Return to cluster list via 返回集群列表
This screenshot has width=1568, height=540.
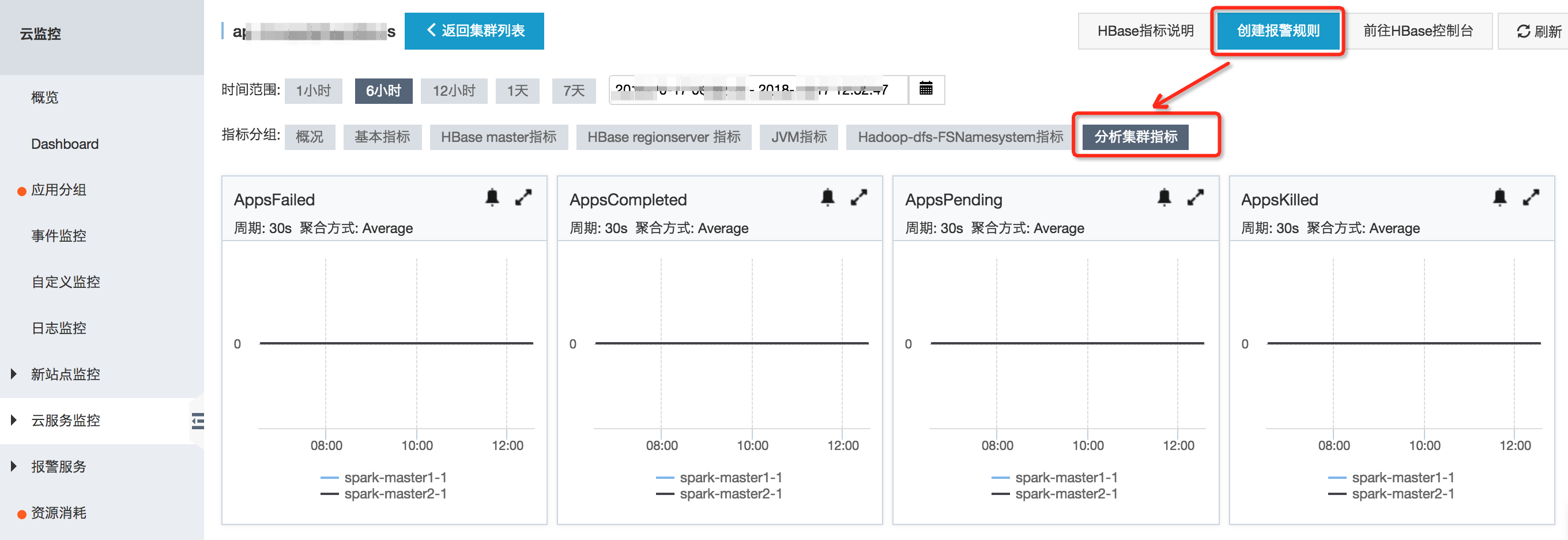pyautogui.click(x=474, y=31)
